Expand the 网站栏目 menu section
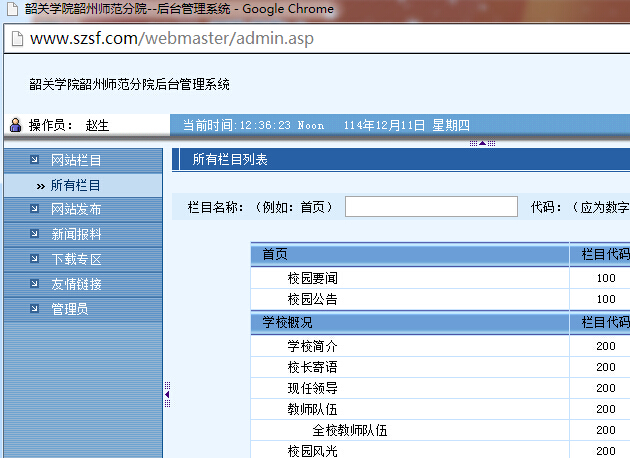Image resolution: width=630 pixels, height=458 pixels. pyautogui.click(x=83, y=160)
